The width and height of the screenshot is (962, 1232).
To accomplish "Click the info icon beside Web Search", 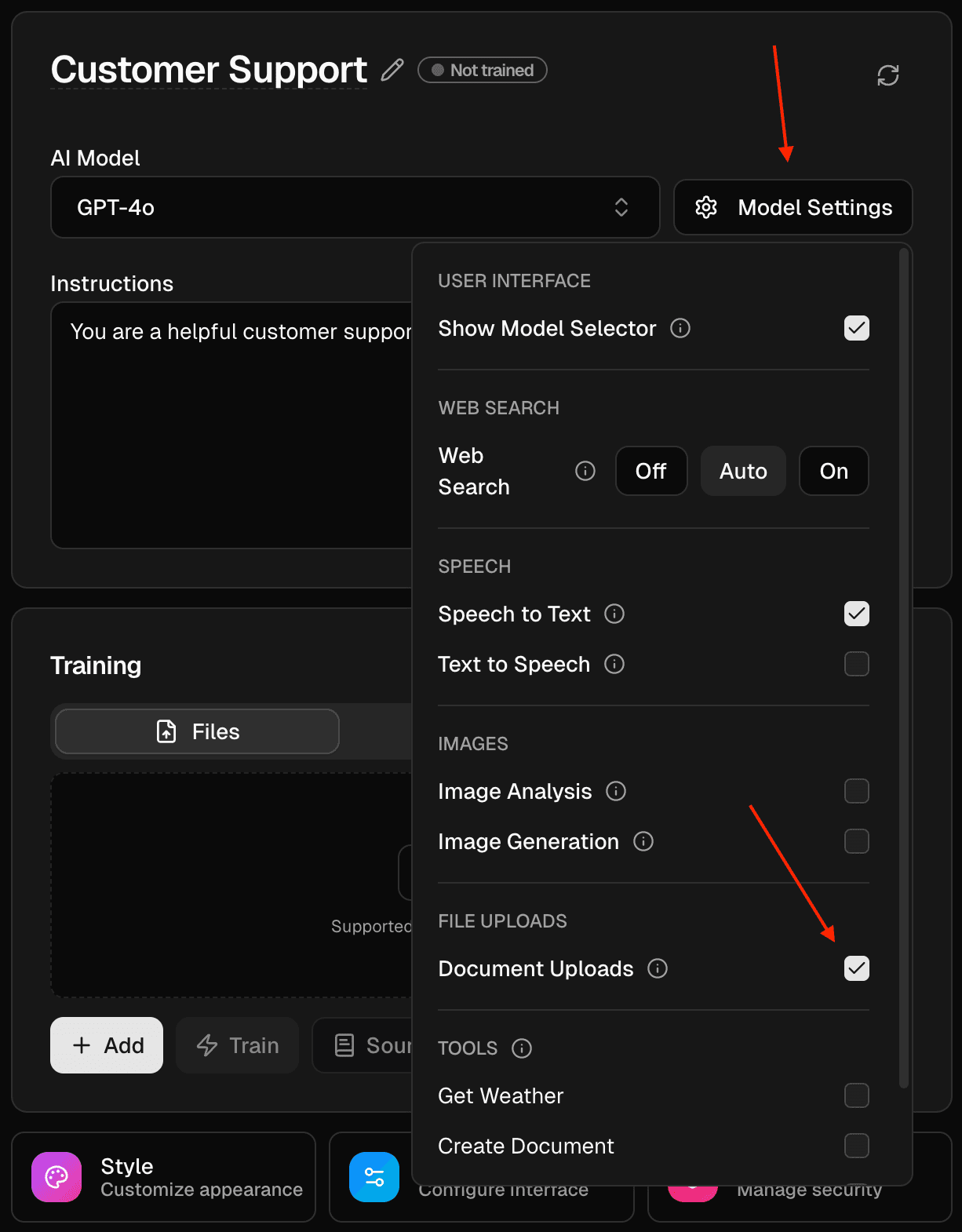I will pos(585,471).
